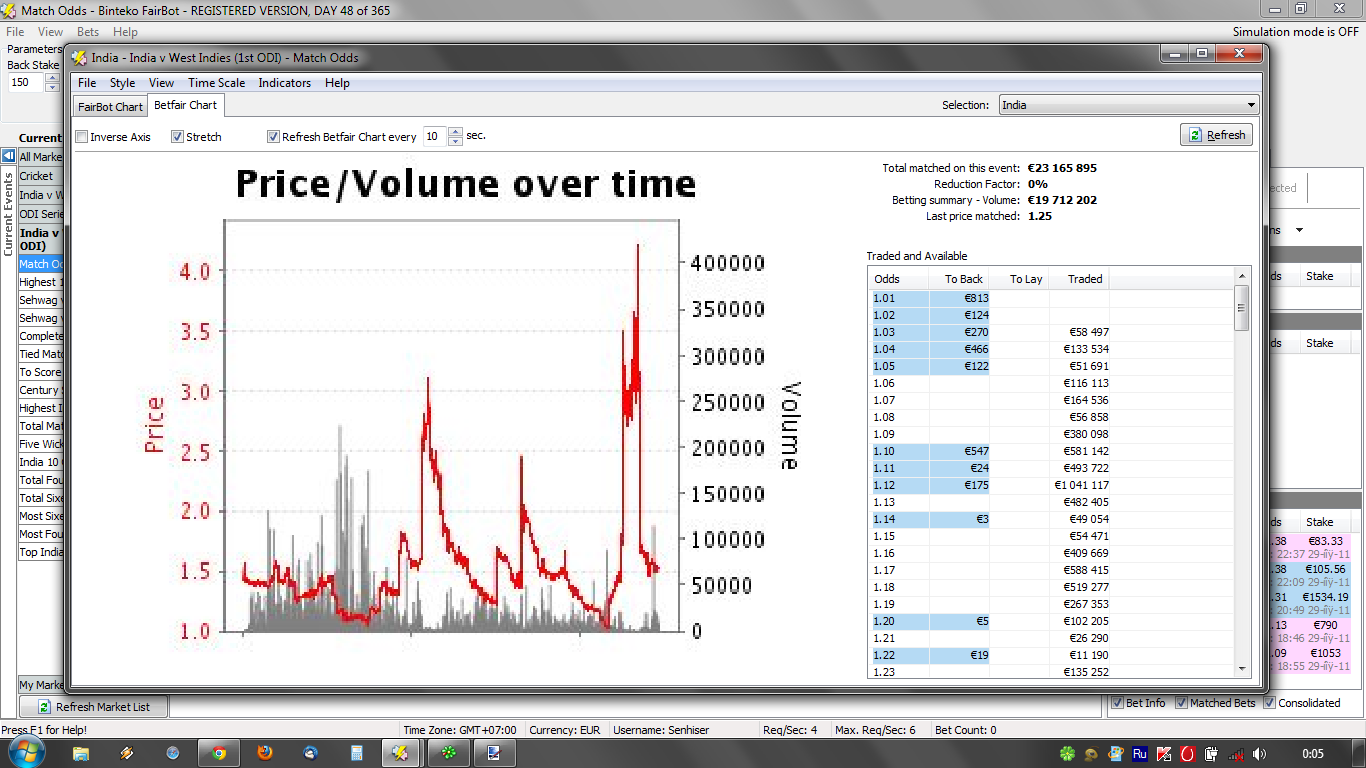Viewport: 1366px width, 768px height.
Task: Click the Traded and Available scrollbar thumb
Action: click(1242, 307)
